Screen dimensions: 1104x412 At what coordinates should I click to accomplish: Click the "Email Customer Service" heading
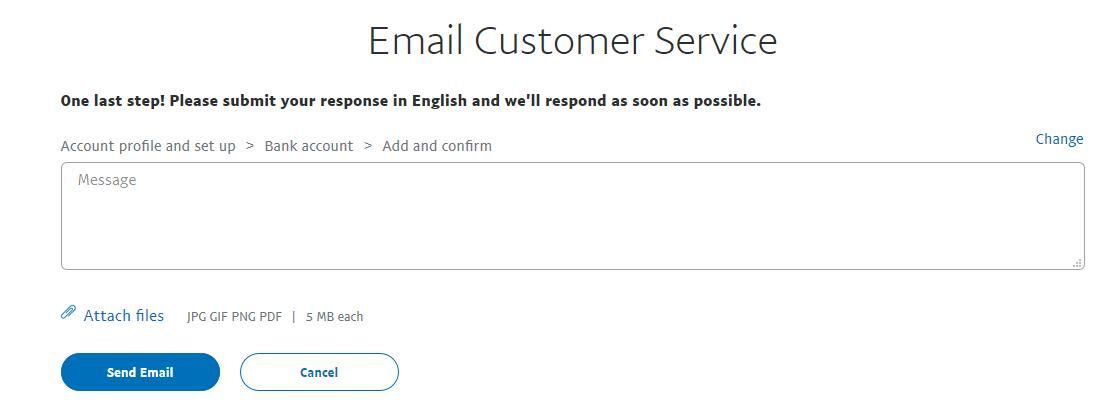coord(572,41)
